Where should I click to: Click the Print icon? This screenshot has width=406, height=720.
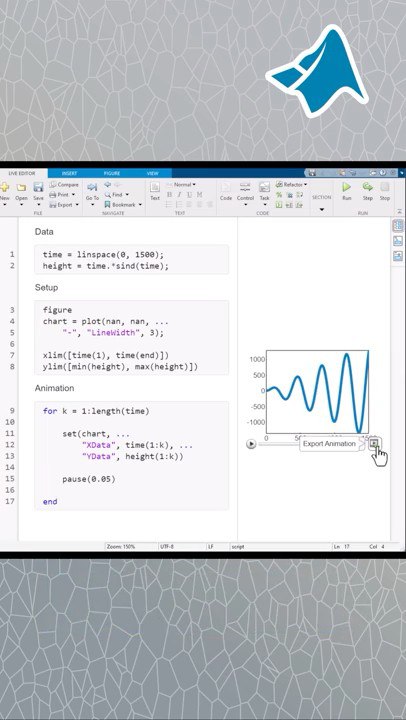[53, 195]
